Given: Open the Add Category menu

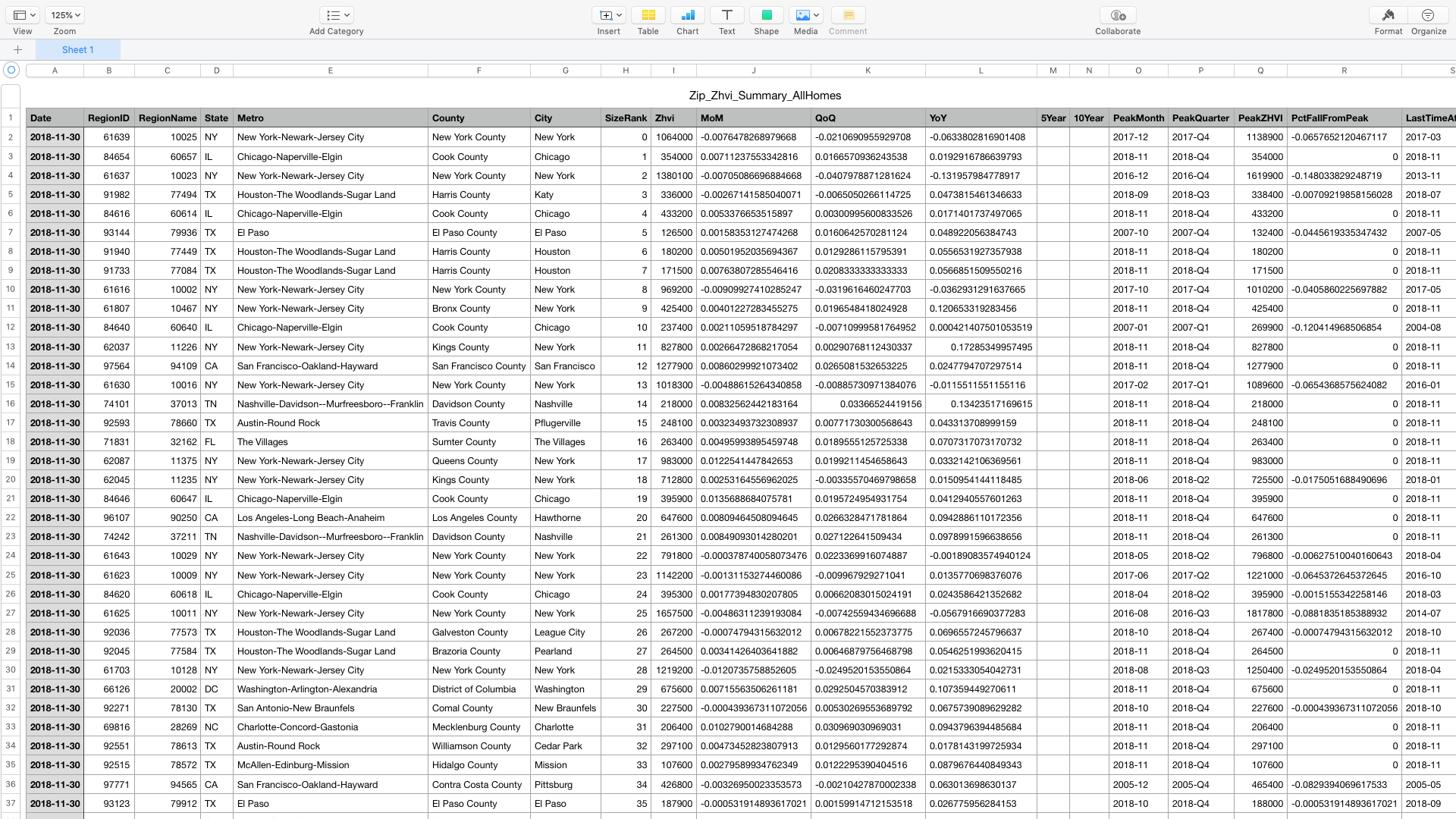Looking at the screenshot, I should point(336,14).
